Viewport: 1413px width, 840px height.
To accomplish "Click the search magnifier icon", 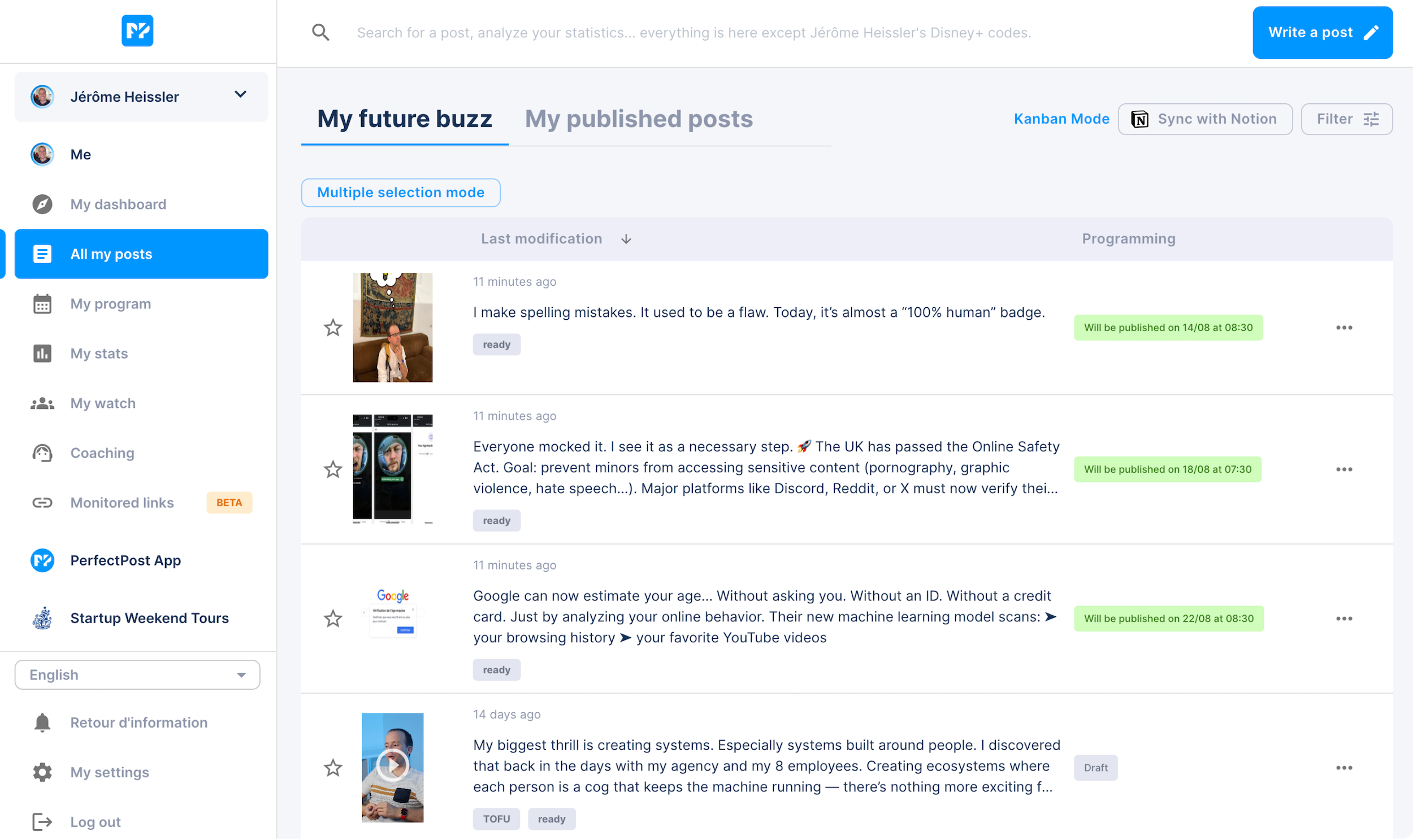I will [x=321, y=32].
